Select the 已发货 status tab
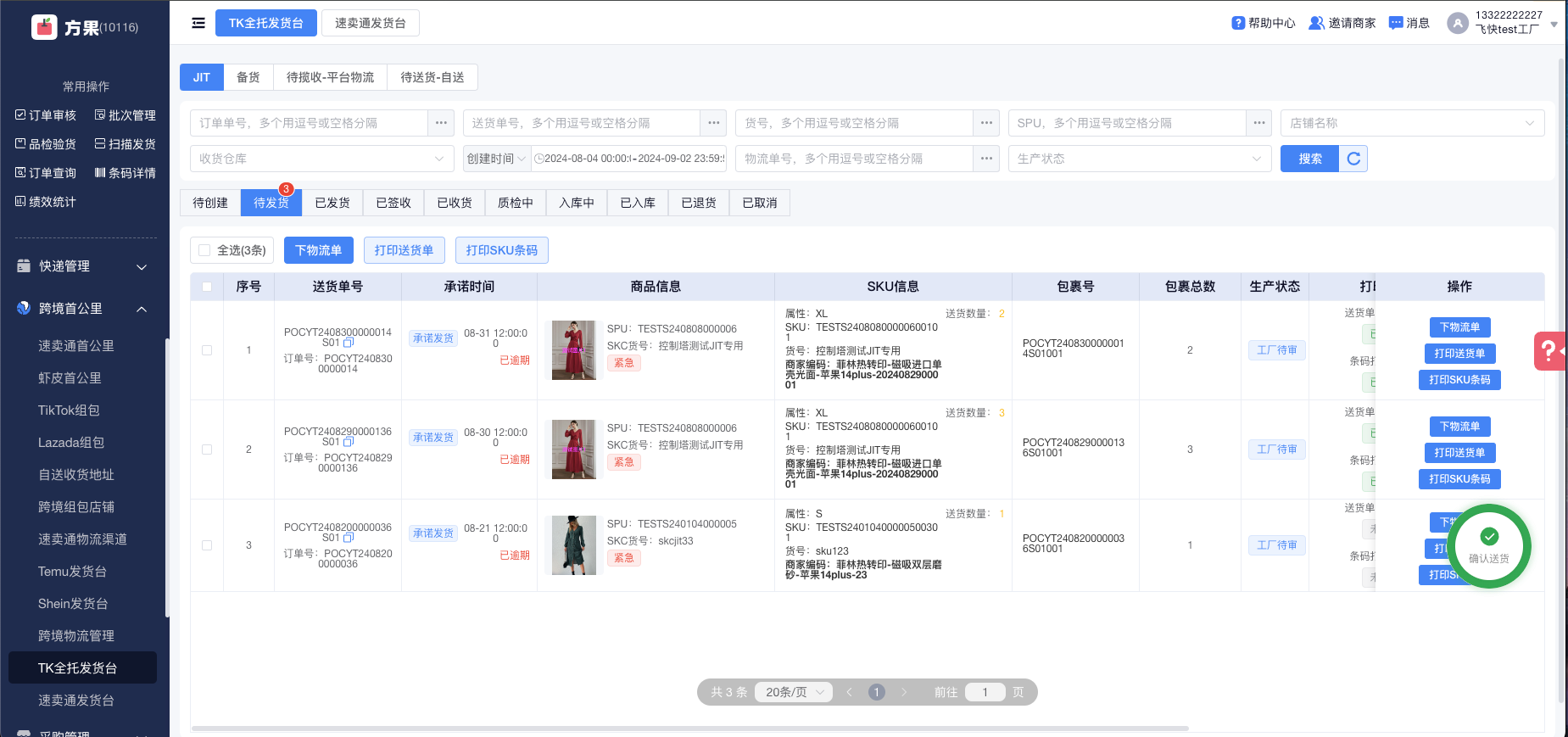Image resolution: width=1568 pixels, height=737 pixels. coord(332,203)
